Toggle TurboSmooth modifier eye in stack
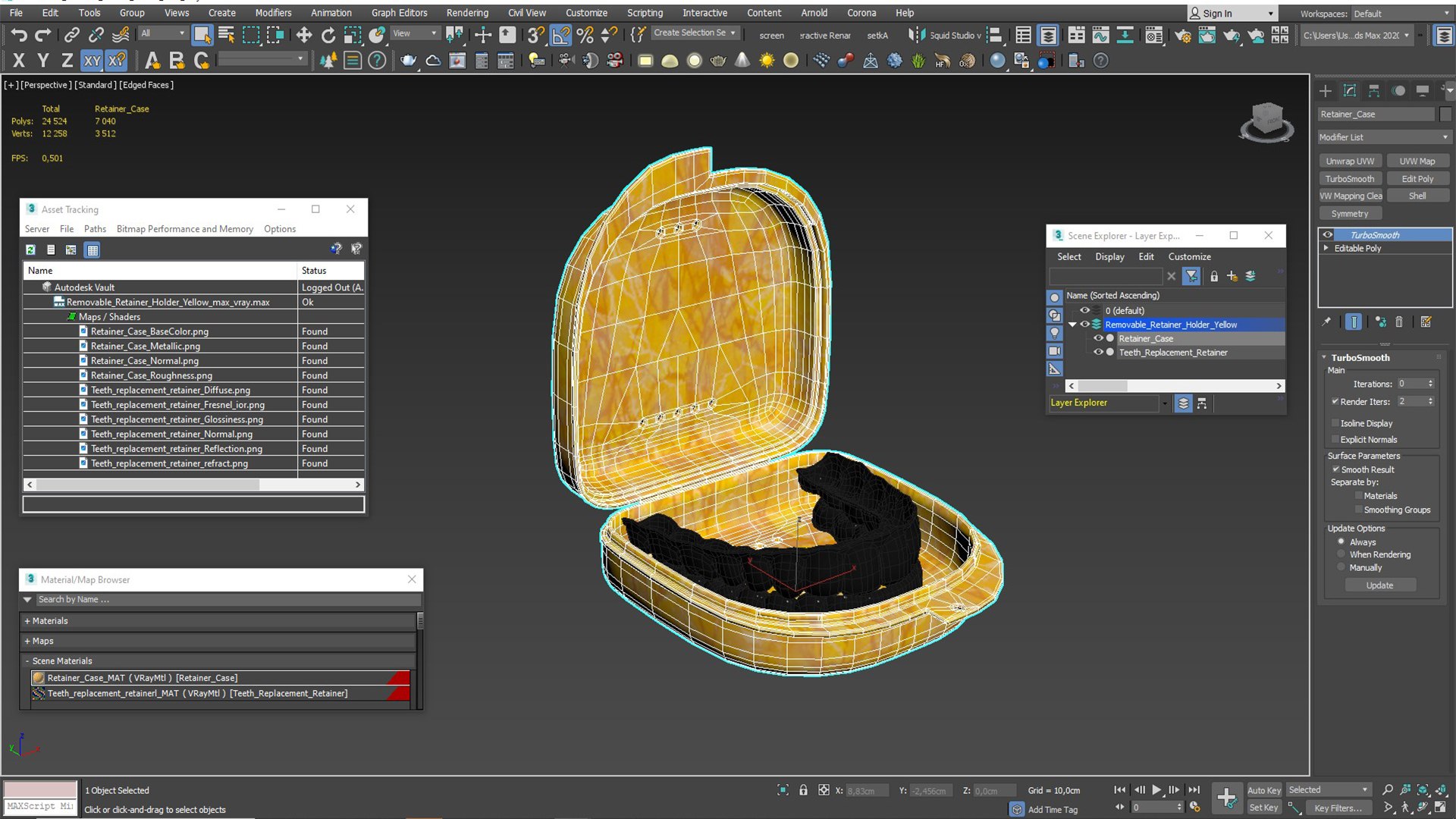Screen dimensions: 1456x819 [1328, 235]
